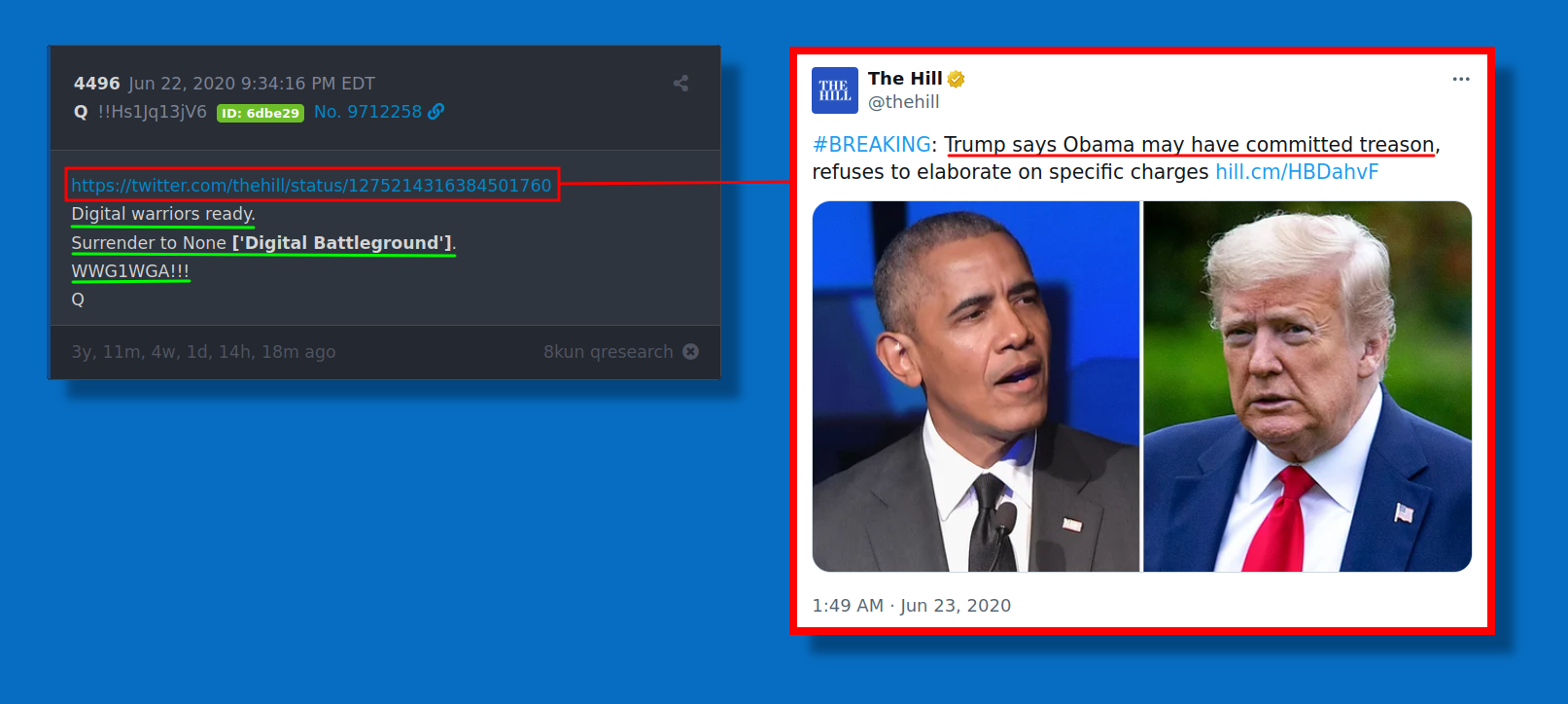The height and width of the screenshot is (704, 1568).
Task: Open post number No. 9712258
Action: tap(367, 112)
